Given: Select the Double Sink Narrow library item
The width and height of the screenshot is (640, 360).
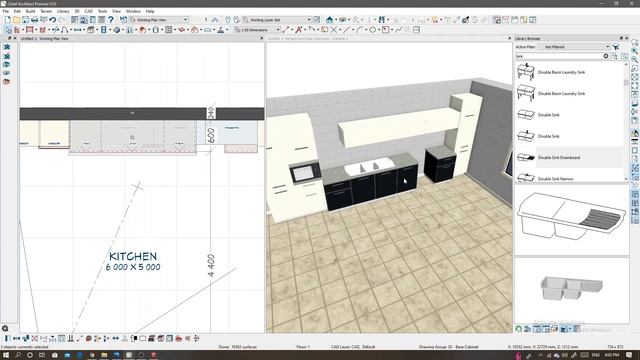Looking at the screenshot, I should click(569, 177).
